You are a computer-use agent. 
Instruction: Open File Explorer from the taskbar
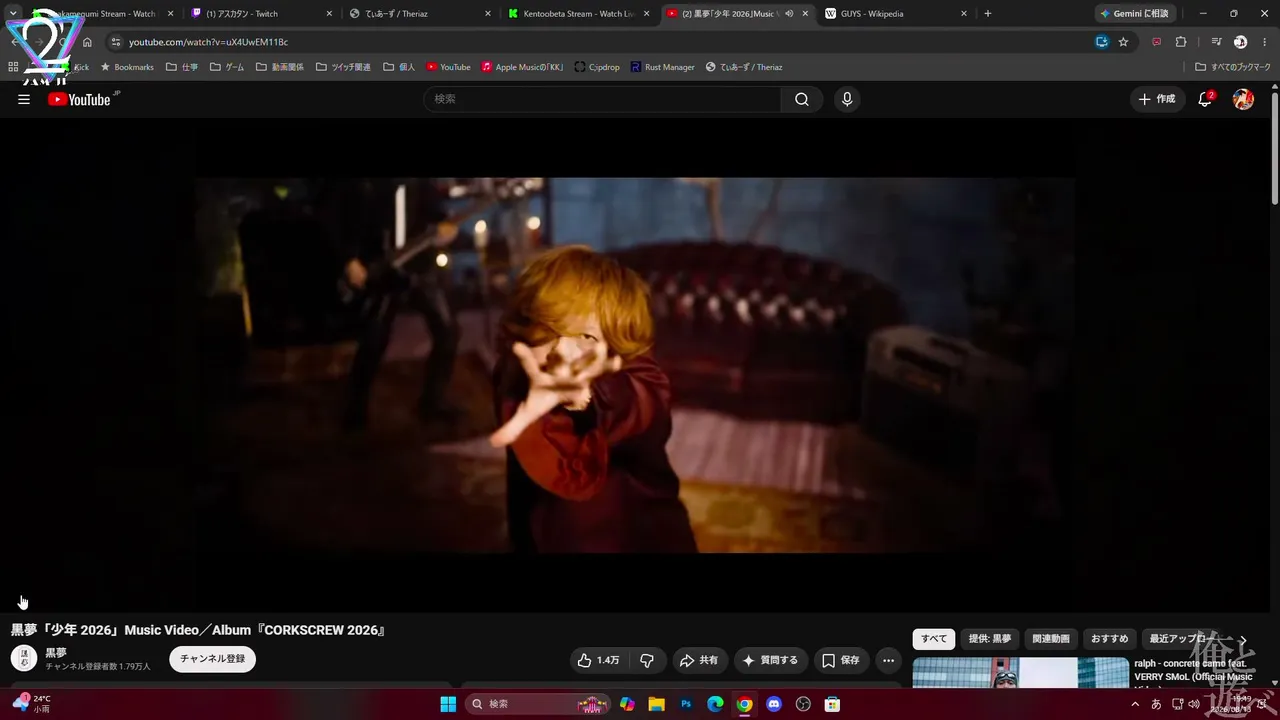[x=656, y=704]
